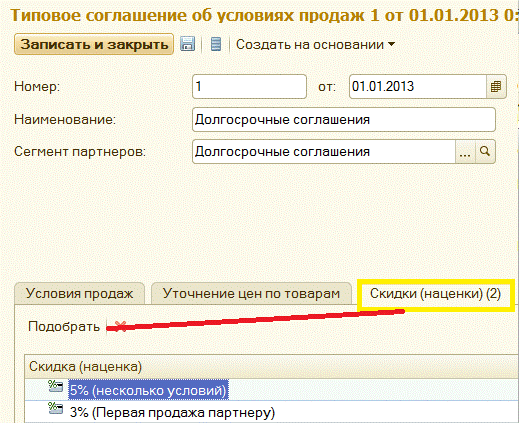This screenshot has width=519, height=423.
Task: Open the list icon next to save
Action: click(216, 44)
